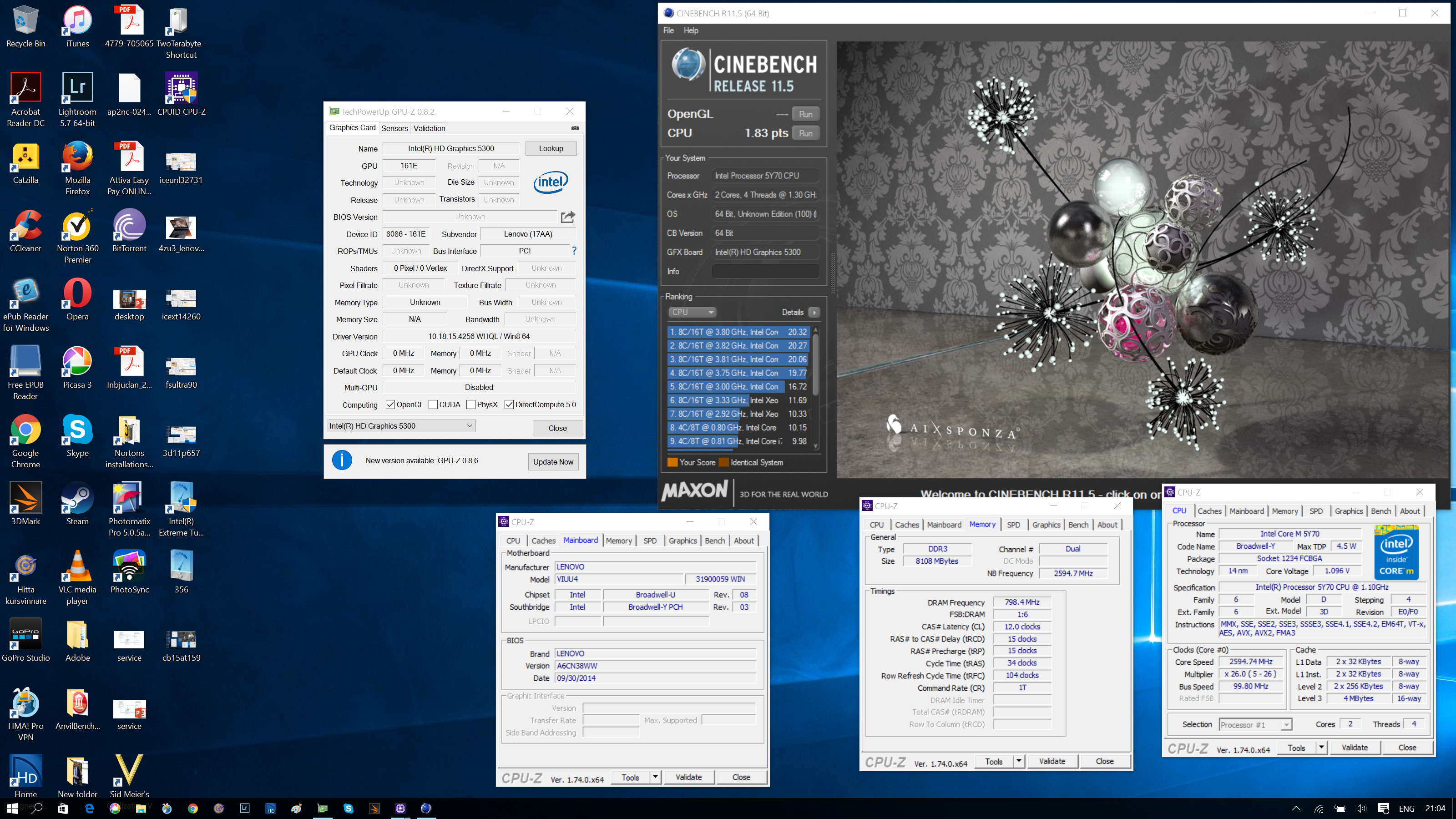Screen dimensions: 1456x819
Task: Open the Google Chrome desktop shortcut
Action: 25,441
